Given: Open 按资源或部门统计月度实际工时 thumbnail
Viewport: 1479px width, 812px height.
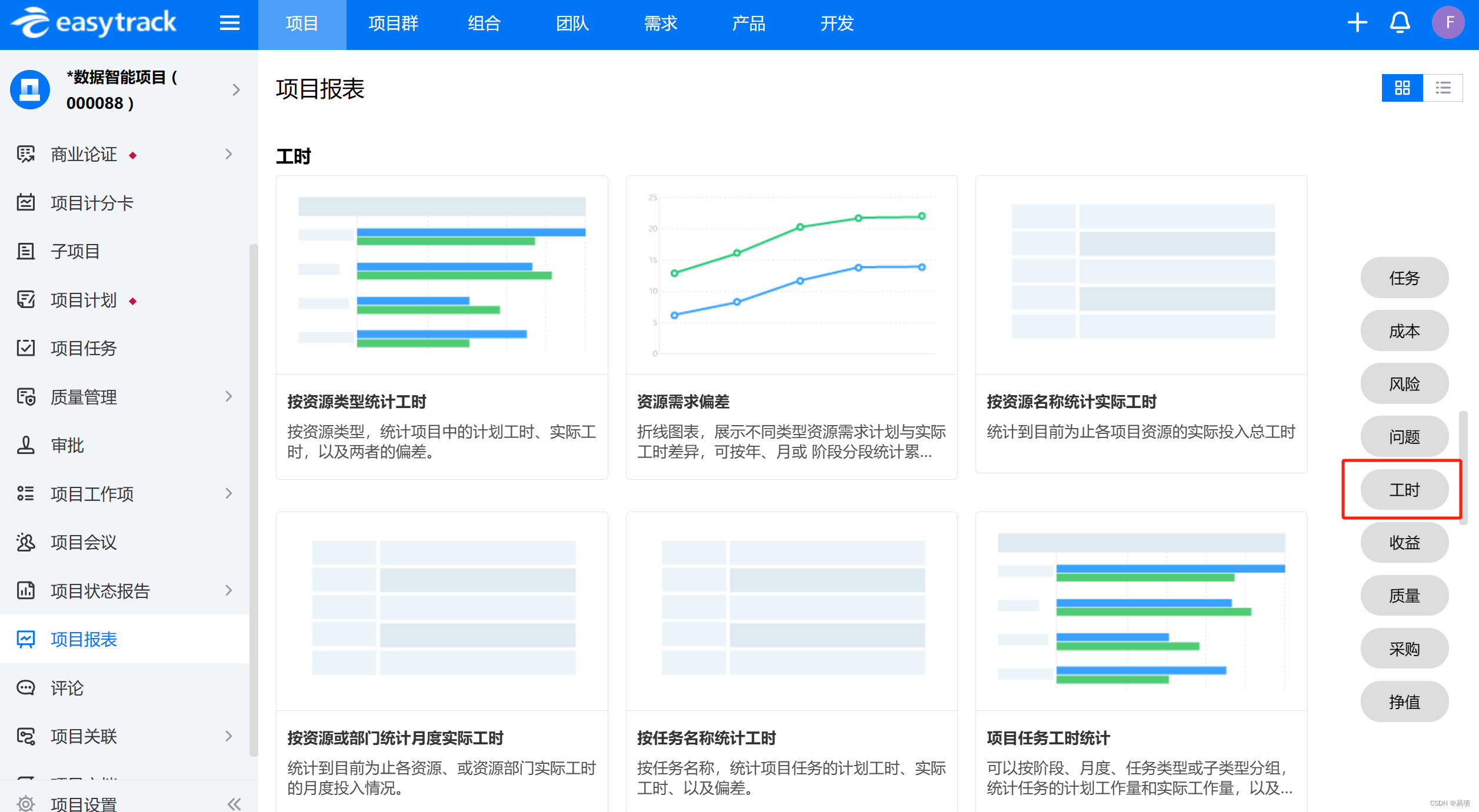Looking at the screenshot, I should pos(442,611).
